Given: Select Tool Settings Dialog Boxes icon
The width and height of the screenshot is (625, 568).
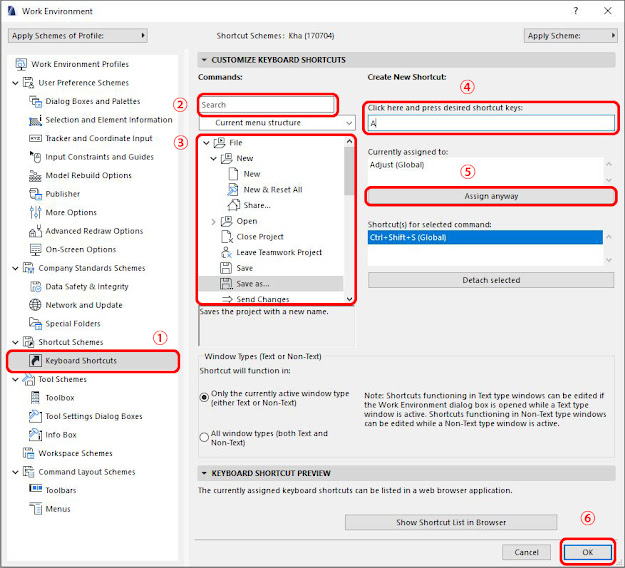Looking at the screenshot, I should pos(35,416).
